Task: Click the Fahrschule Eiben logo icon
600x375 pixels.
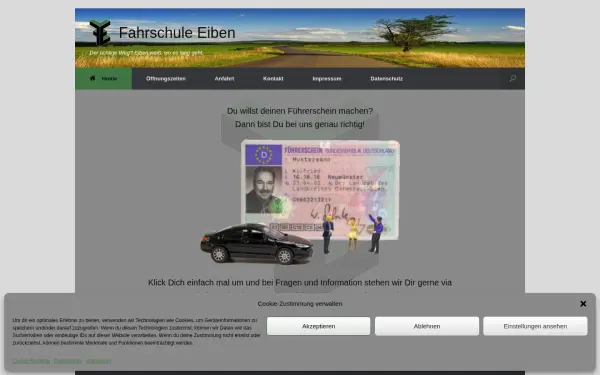Action: pyautogui.click(x=100, y=33)
